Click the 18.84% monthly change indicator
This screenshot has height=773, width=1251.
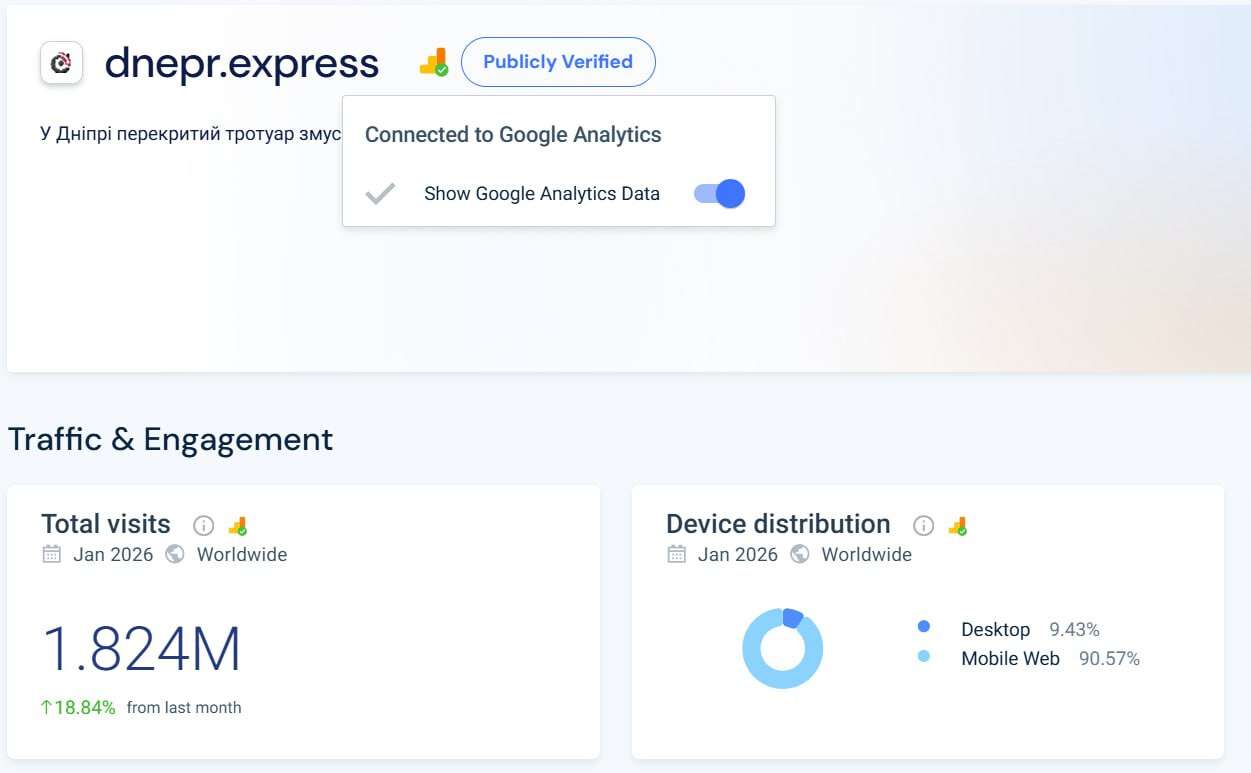coord(78,708)
